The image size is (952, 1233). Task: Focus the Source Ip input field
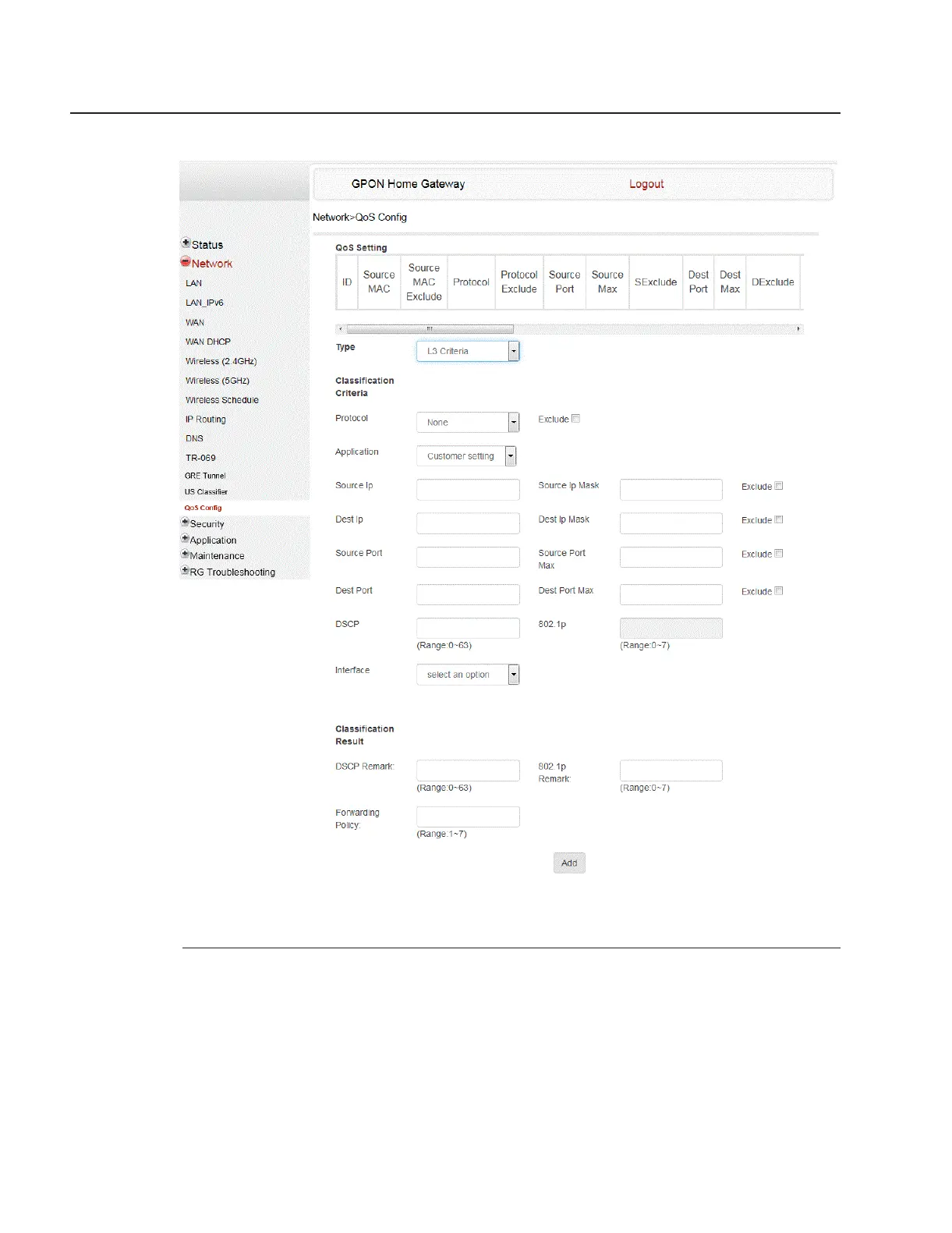coord(468,490)
